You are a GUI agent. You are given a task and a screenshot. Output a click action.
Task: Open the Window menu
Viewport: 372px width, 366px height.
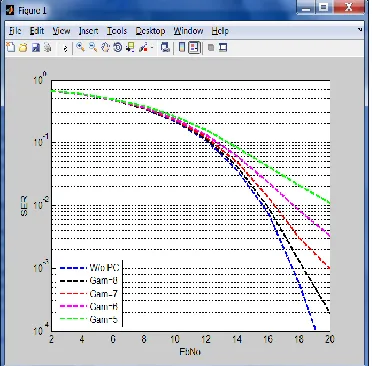(188, 31)
